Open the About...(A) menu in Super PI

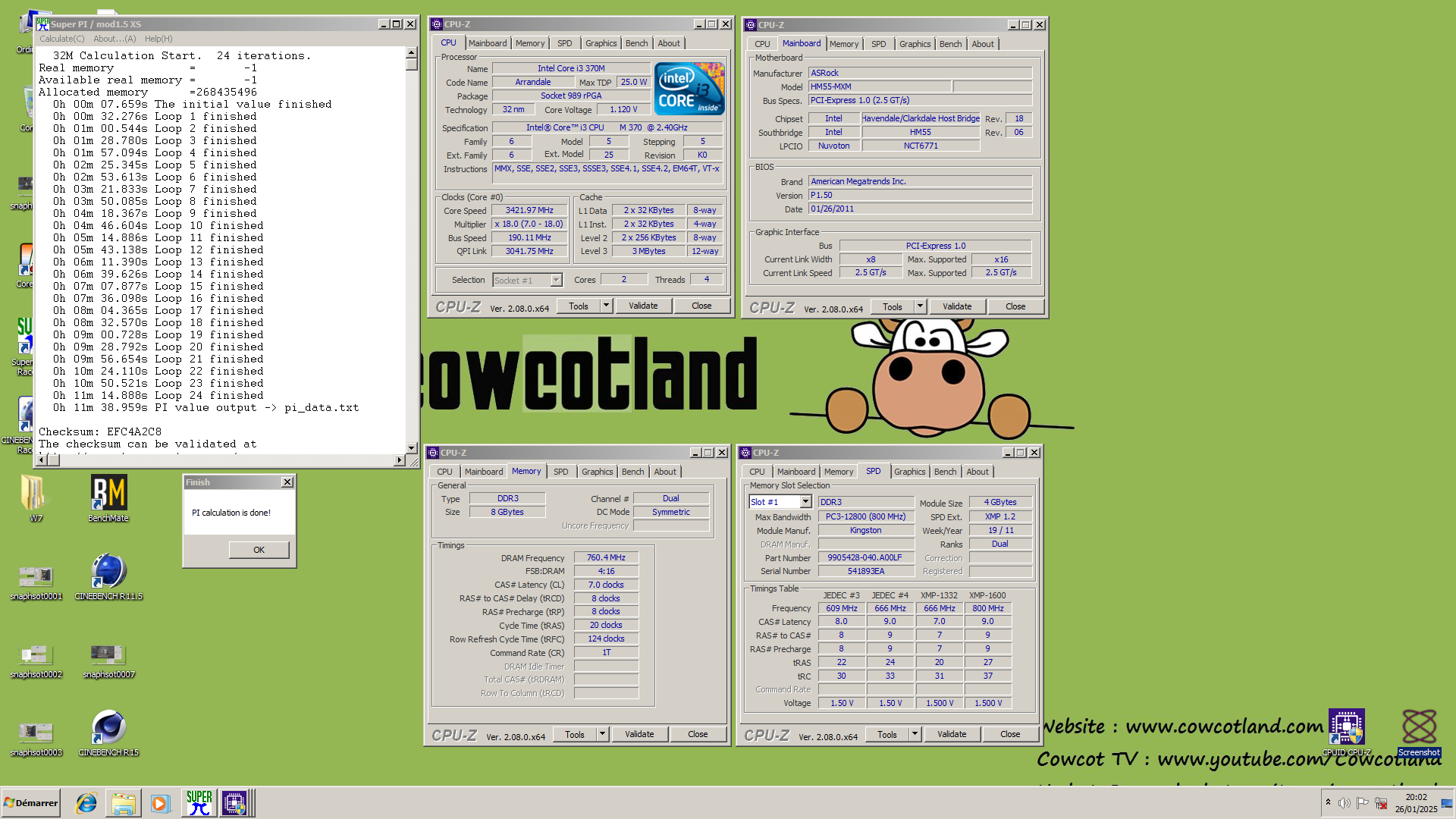[x=115, y=39]
